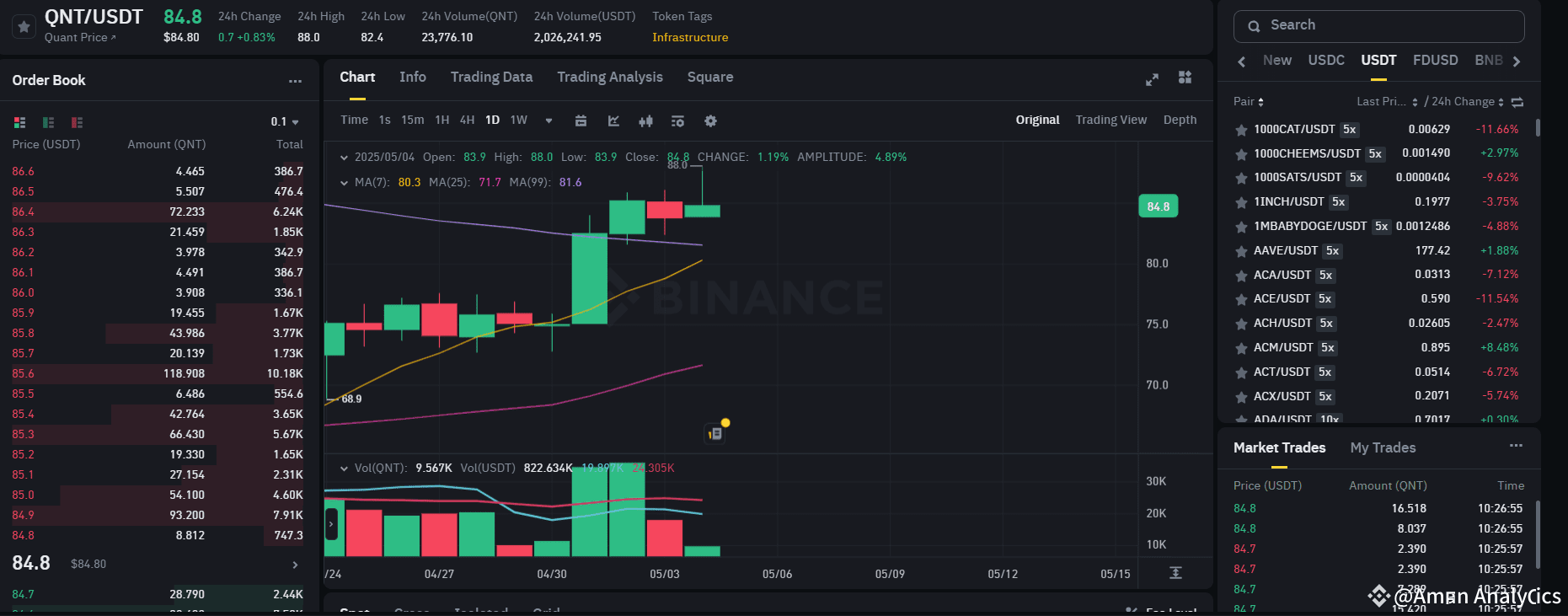Star the ACX/USDT pair
This screenshot has height=616, width=1568.
tap(1241, 397)
